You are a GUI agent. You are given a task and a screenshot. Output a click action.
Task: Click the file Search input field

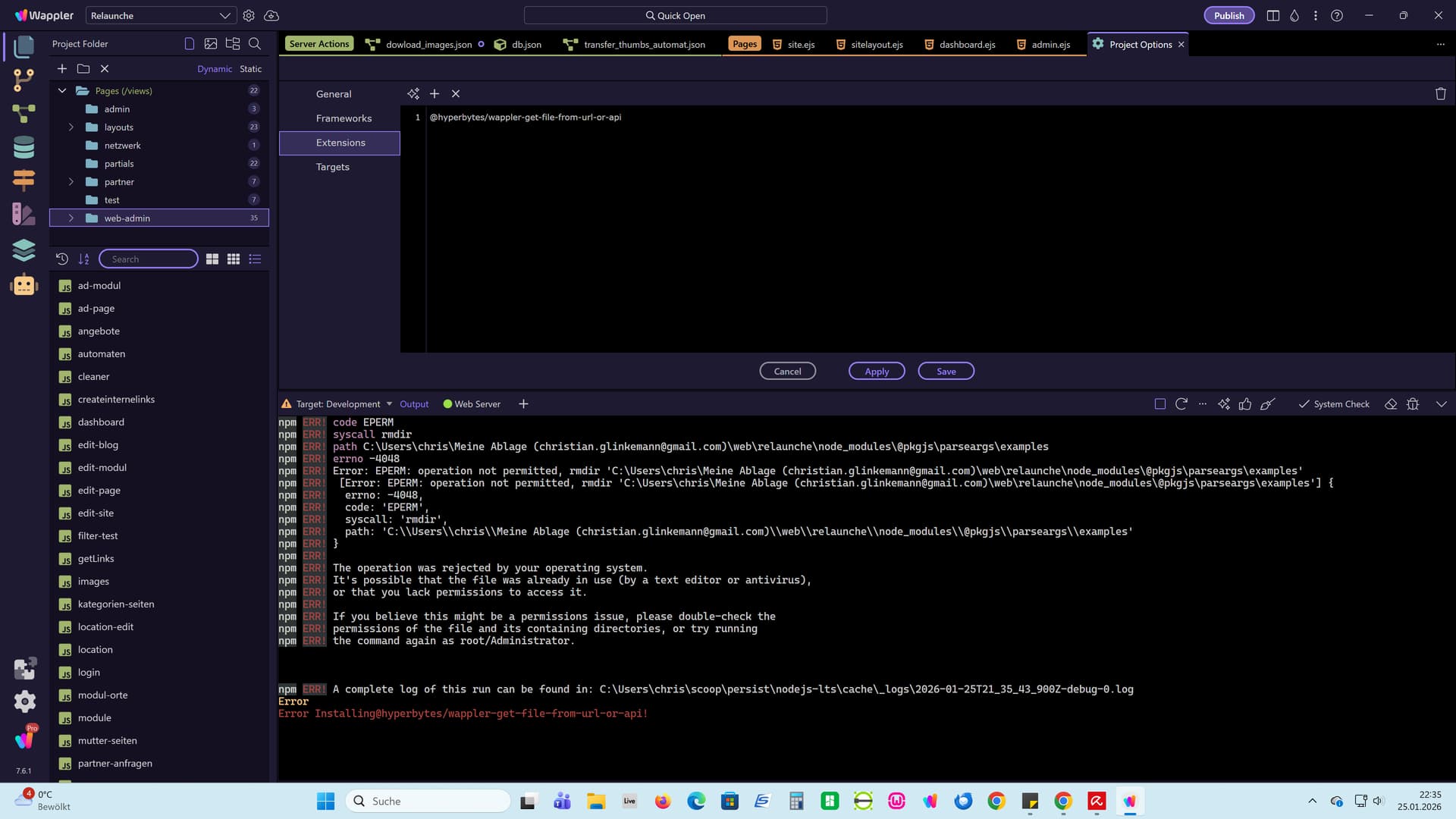149,259
